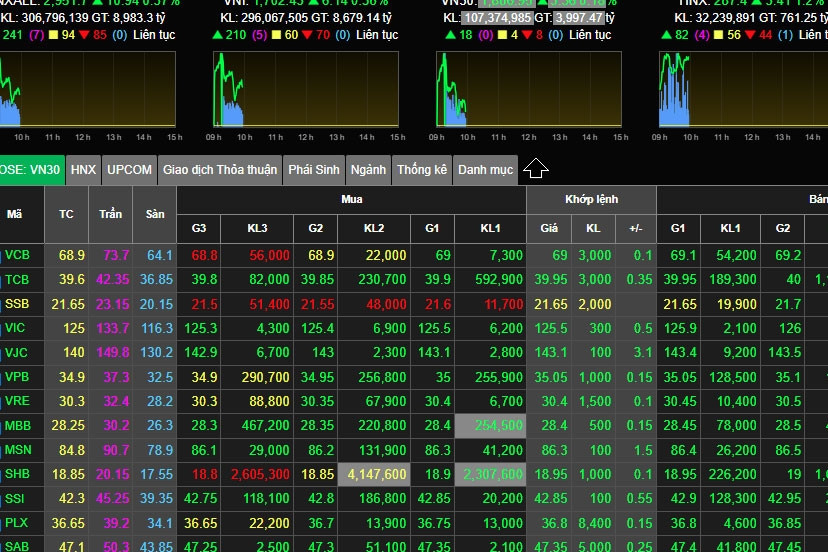The width and height of the screenshot is (828, 552).
Task: Click the Sàn column header
Action: pyautogui.click(x=154, y=214)
